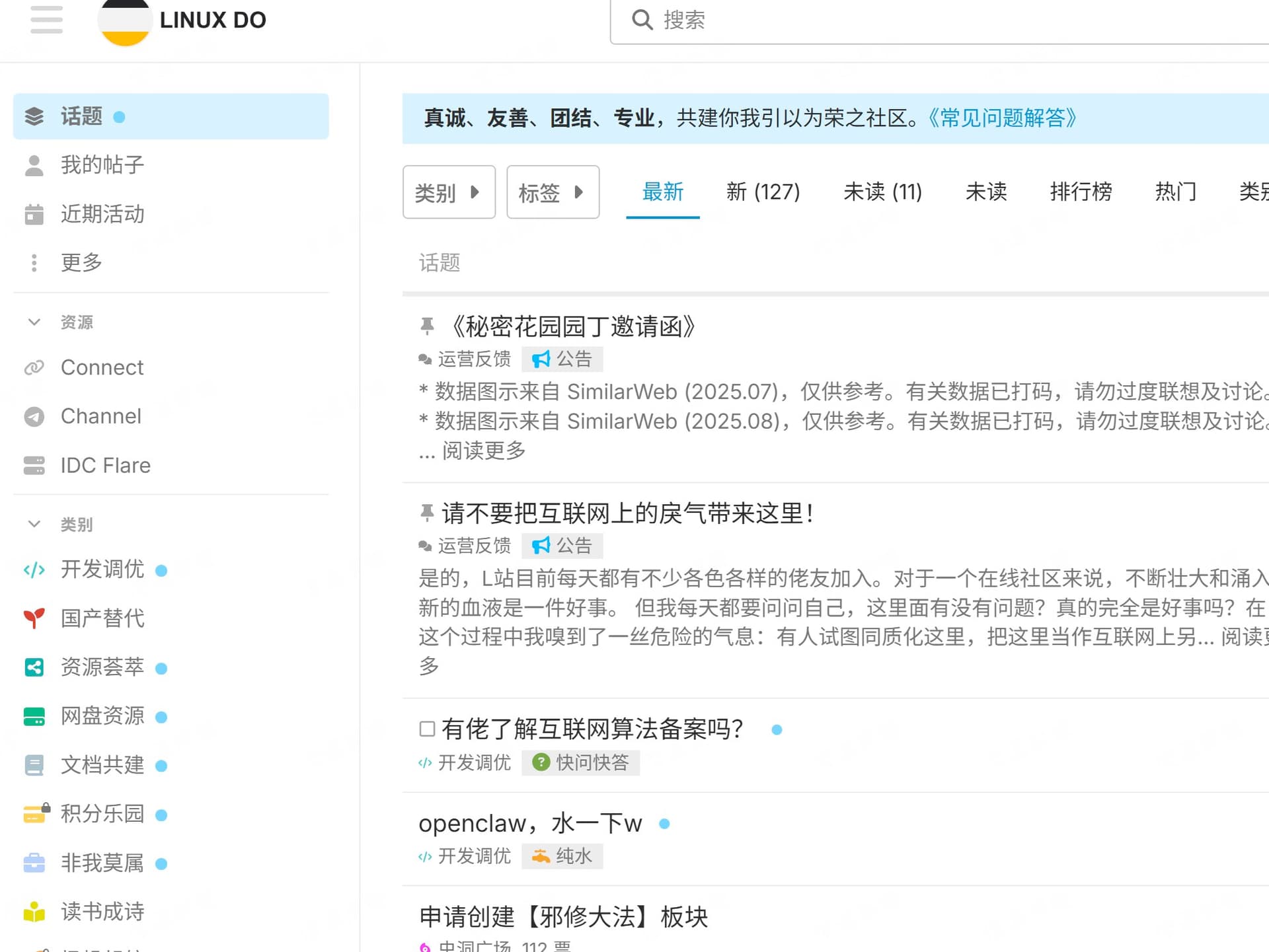Open 开发调优 category code icon
This screenshot has width=1269, height=952.
(34, 569)
